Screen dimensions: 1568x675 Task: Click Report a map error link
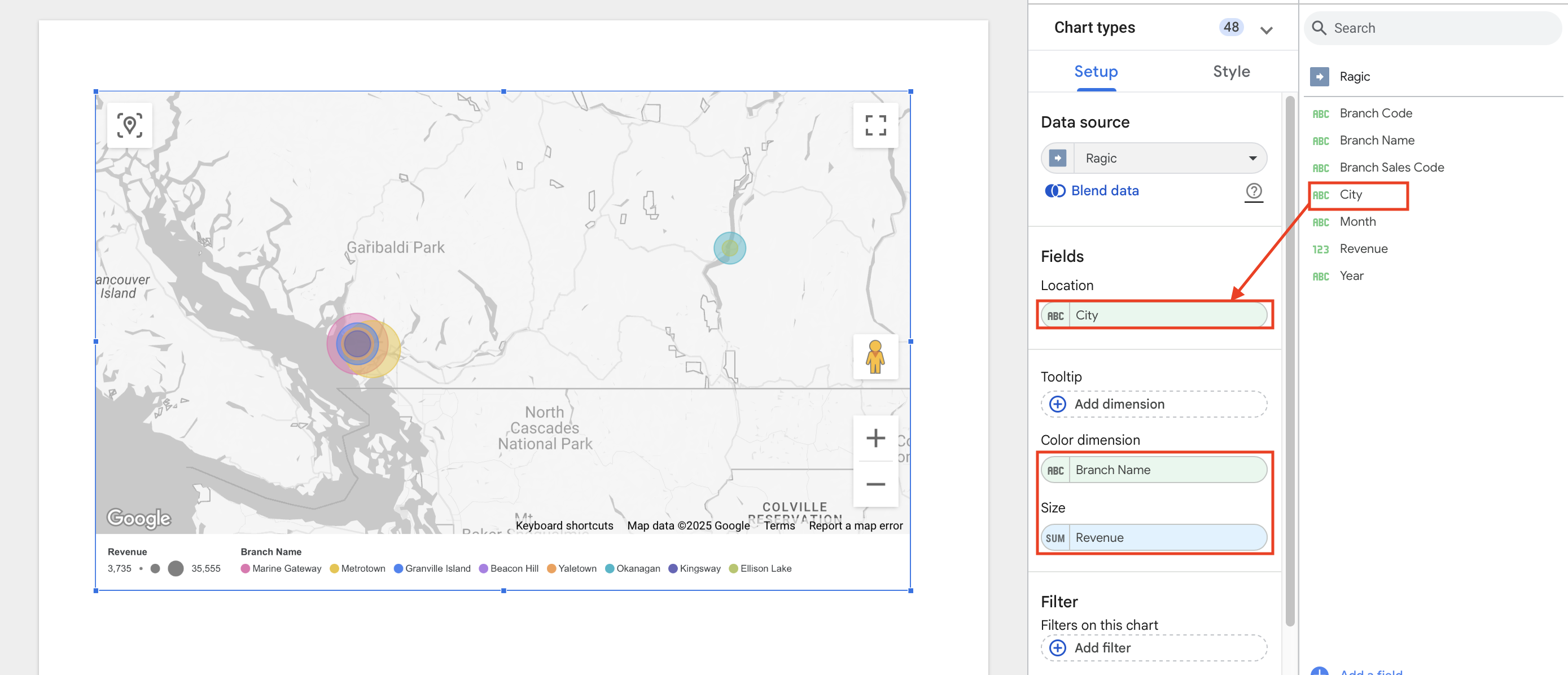(855, 526)
